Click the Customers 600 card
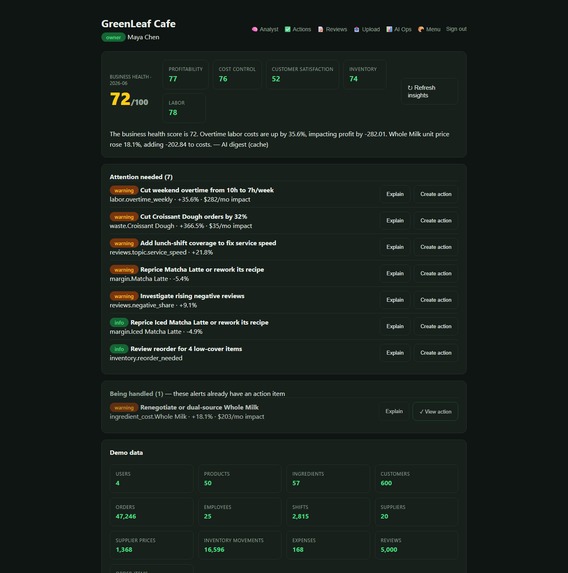This screenshot has width=568, height=573. point(416,478)
